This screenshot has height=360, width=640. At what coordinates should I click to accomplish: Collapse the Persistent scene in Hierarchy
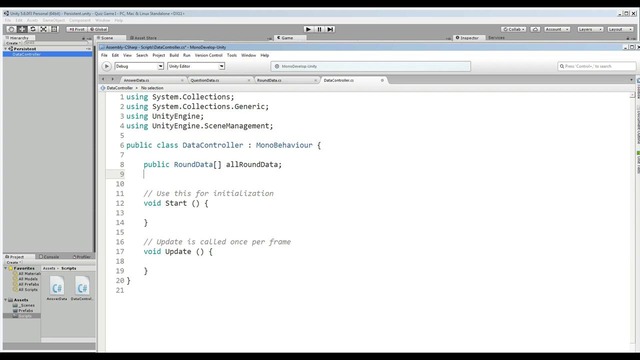point(6,49)
